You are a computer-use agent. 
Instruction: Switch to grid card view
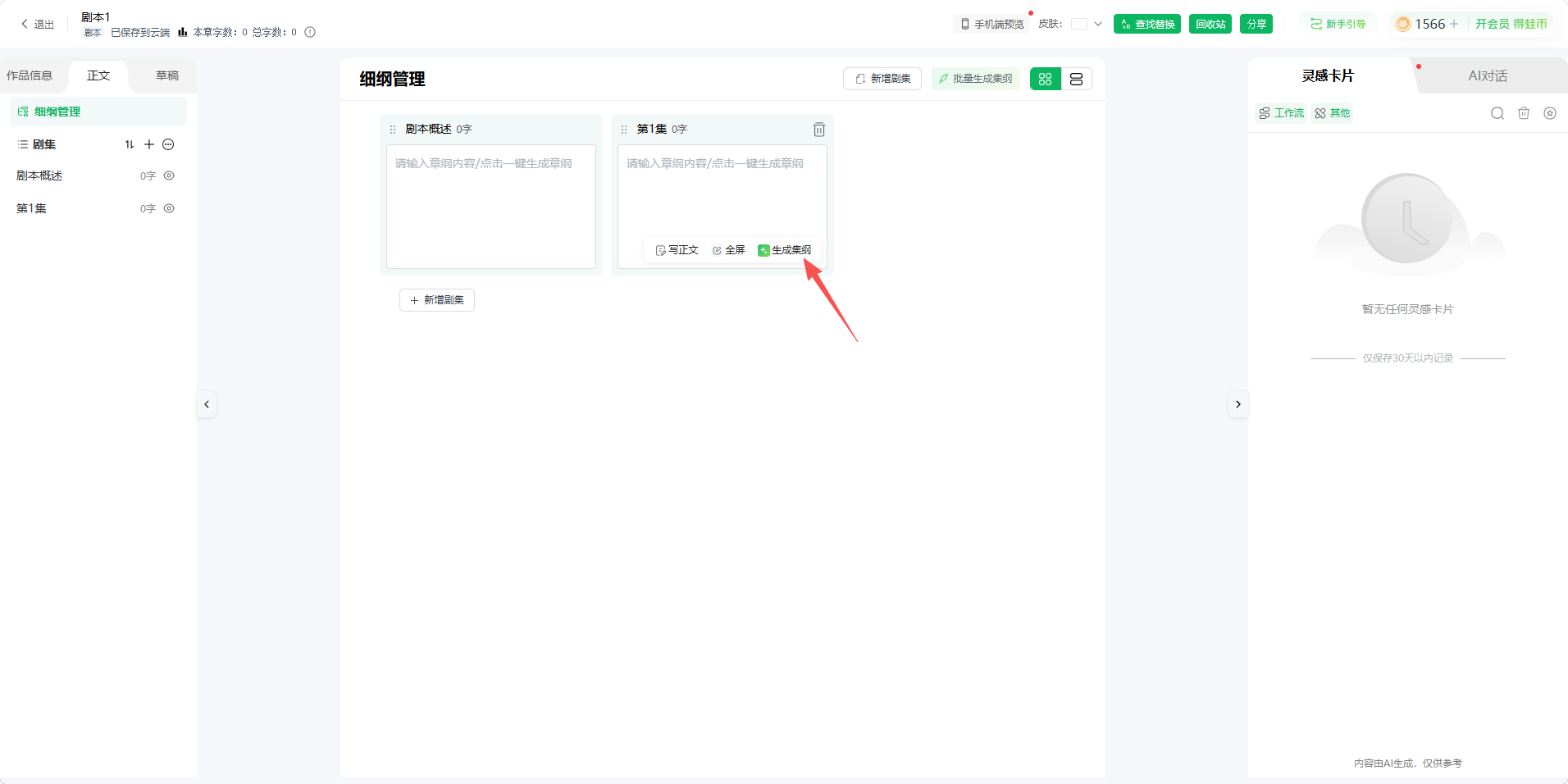pos(1046,79)
